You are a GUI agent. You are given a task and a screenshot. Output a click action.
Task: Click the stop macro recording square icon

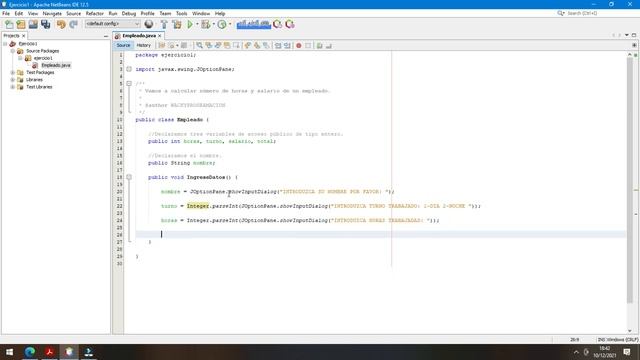[308, 45]
